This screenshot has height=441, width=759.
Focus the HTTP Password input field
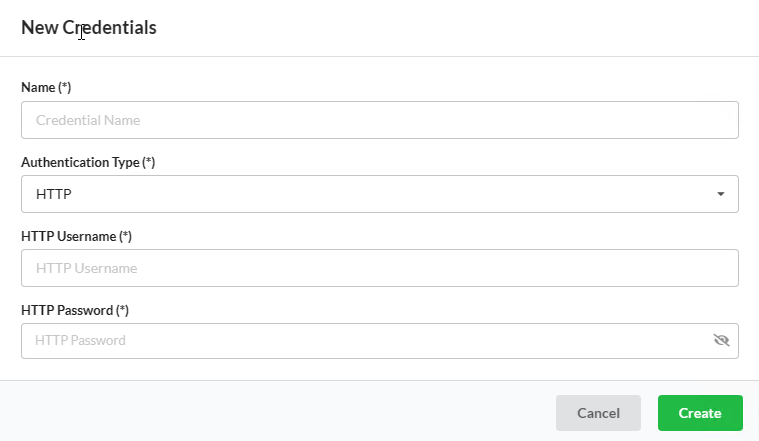[380, 341]
